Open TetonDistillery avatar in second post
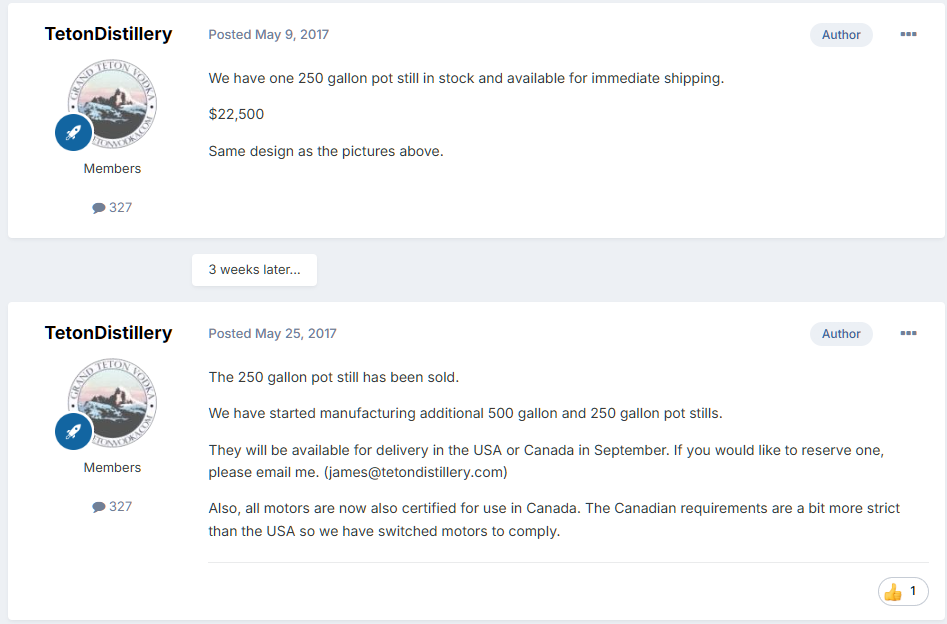This screenshot has height=624, width=947. [113, 403]
